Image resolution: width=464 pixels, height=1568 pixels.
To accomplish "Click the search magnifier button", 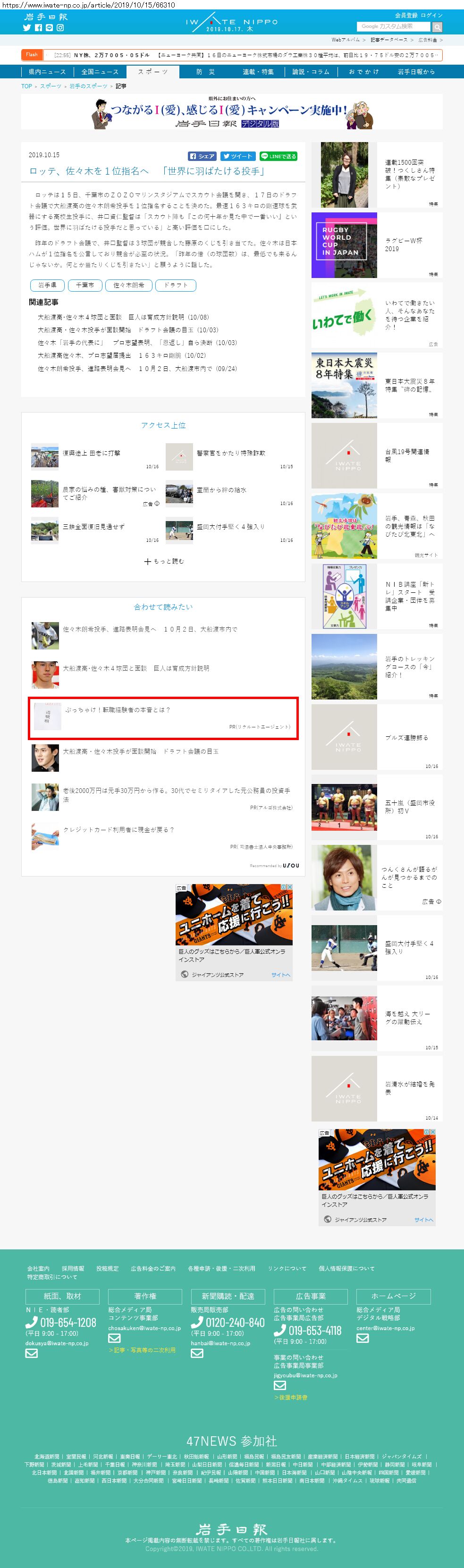I will [437, 27].
